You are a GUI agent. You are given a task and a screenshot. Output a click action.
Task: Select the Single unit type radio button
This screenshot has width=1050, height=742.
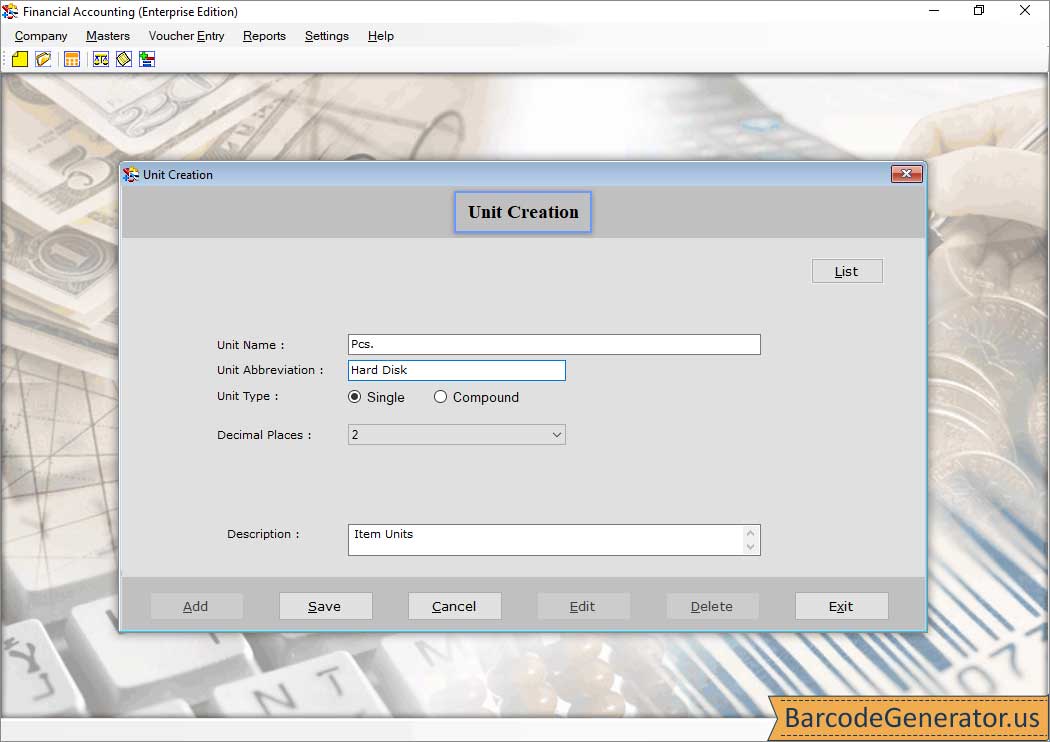355,397
